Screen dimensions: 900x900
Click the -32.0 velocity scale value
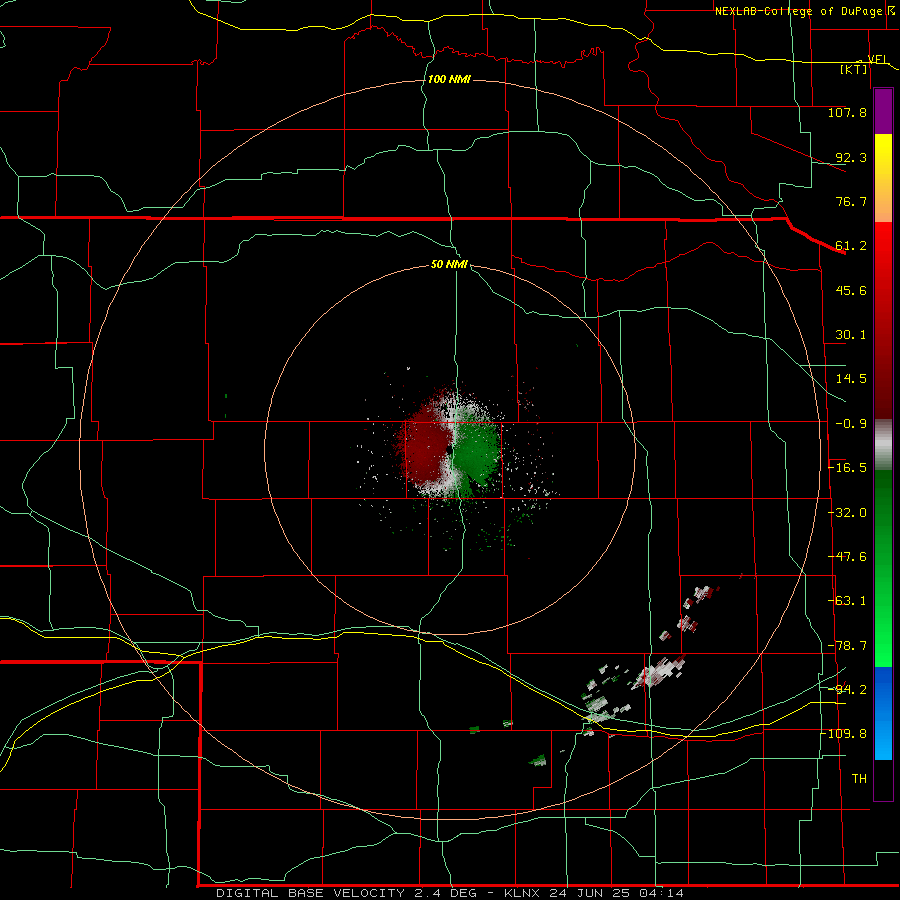tap(847, 513)
